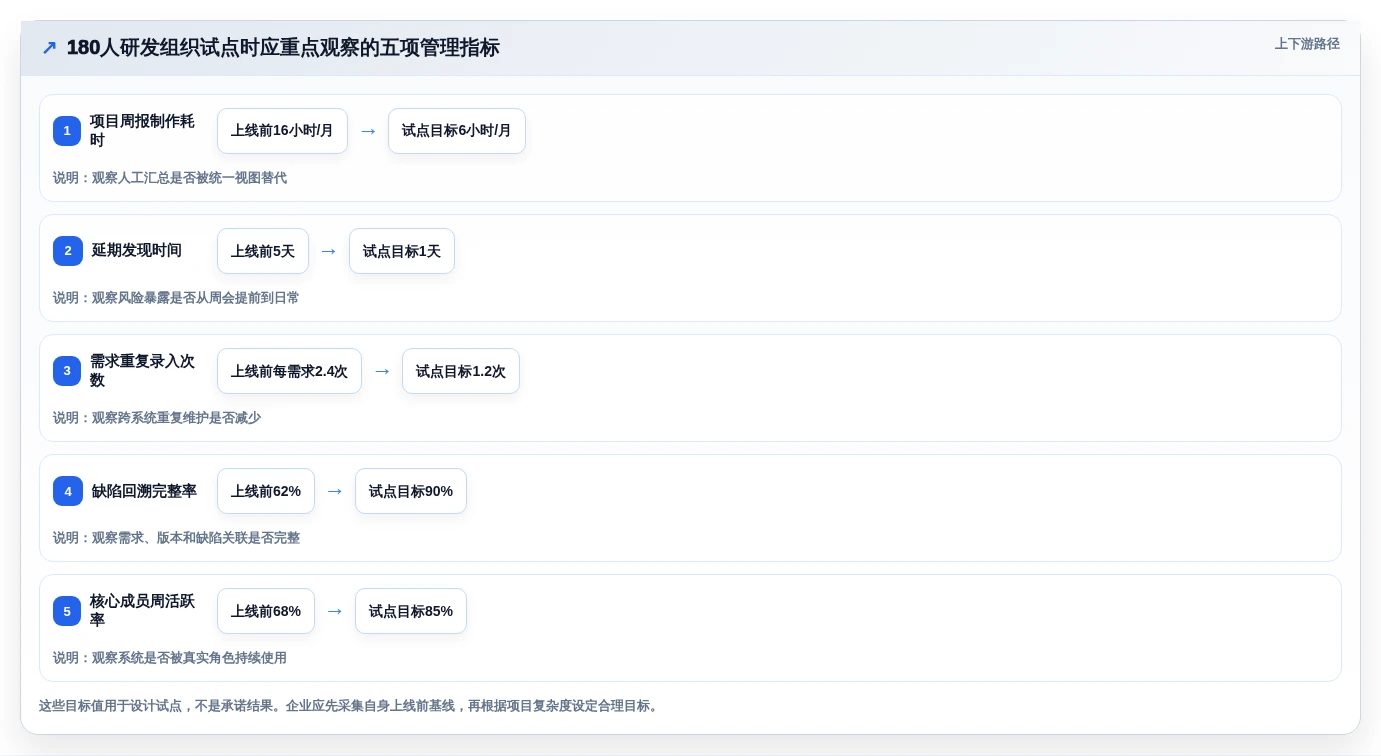Click the arrow between 上线前每需求2.4次 and 试点目标1.2次
This screenshot has height=756, width=1381.
[382, 371]
